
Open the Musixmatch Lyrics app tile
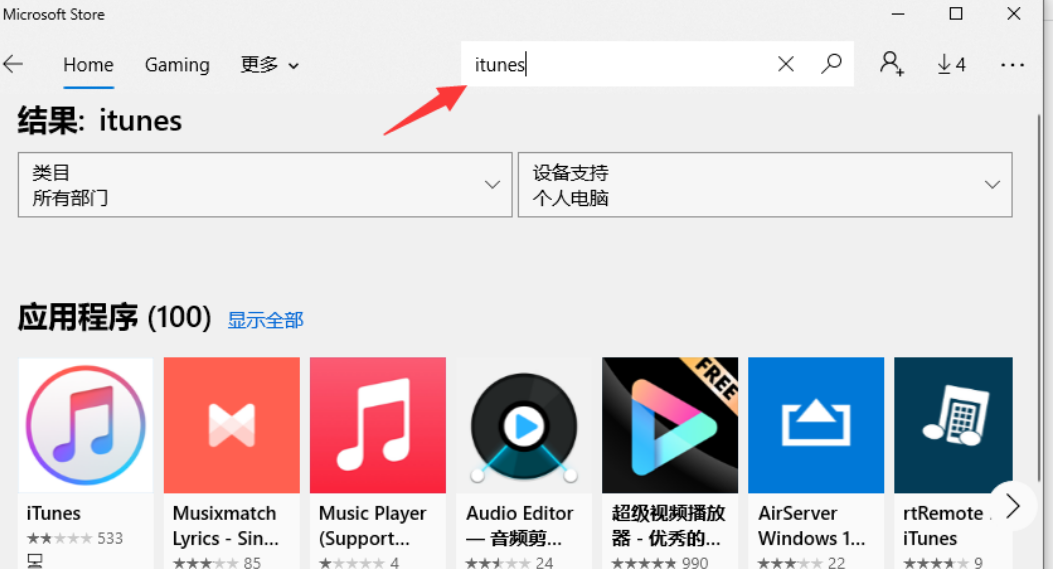231,425
